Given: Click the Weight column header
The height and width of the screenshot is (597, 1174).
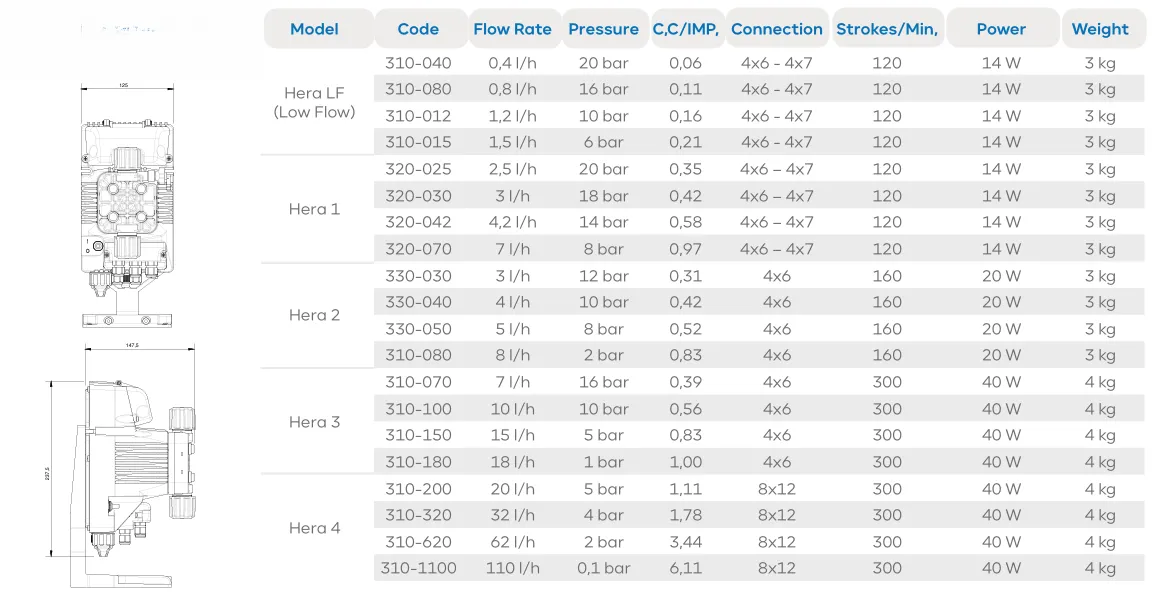Looking at the screenshot, I should point(1100,29).
